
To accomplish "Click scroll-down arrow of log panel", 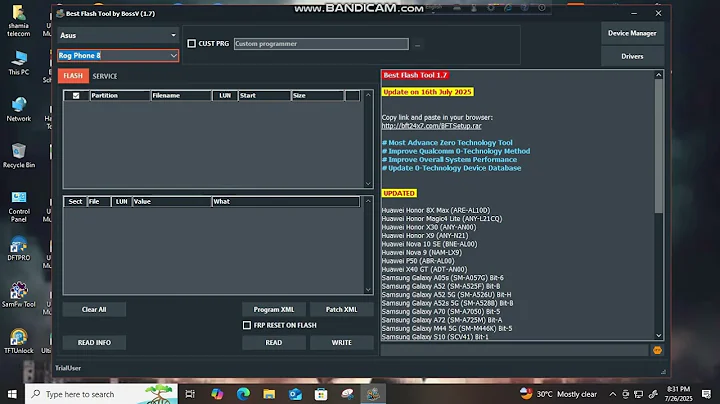I will coord(658,336).
